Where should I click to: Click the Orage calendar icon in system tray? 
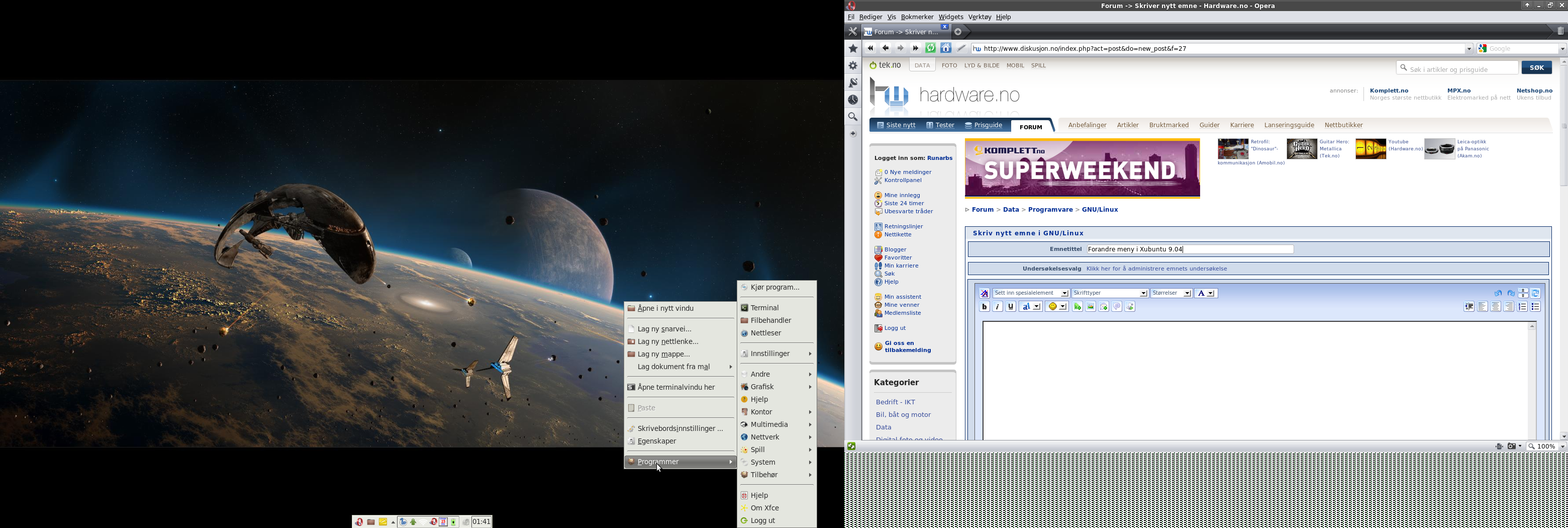click(444, 522)
